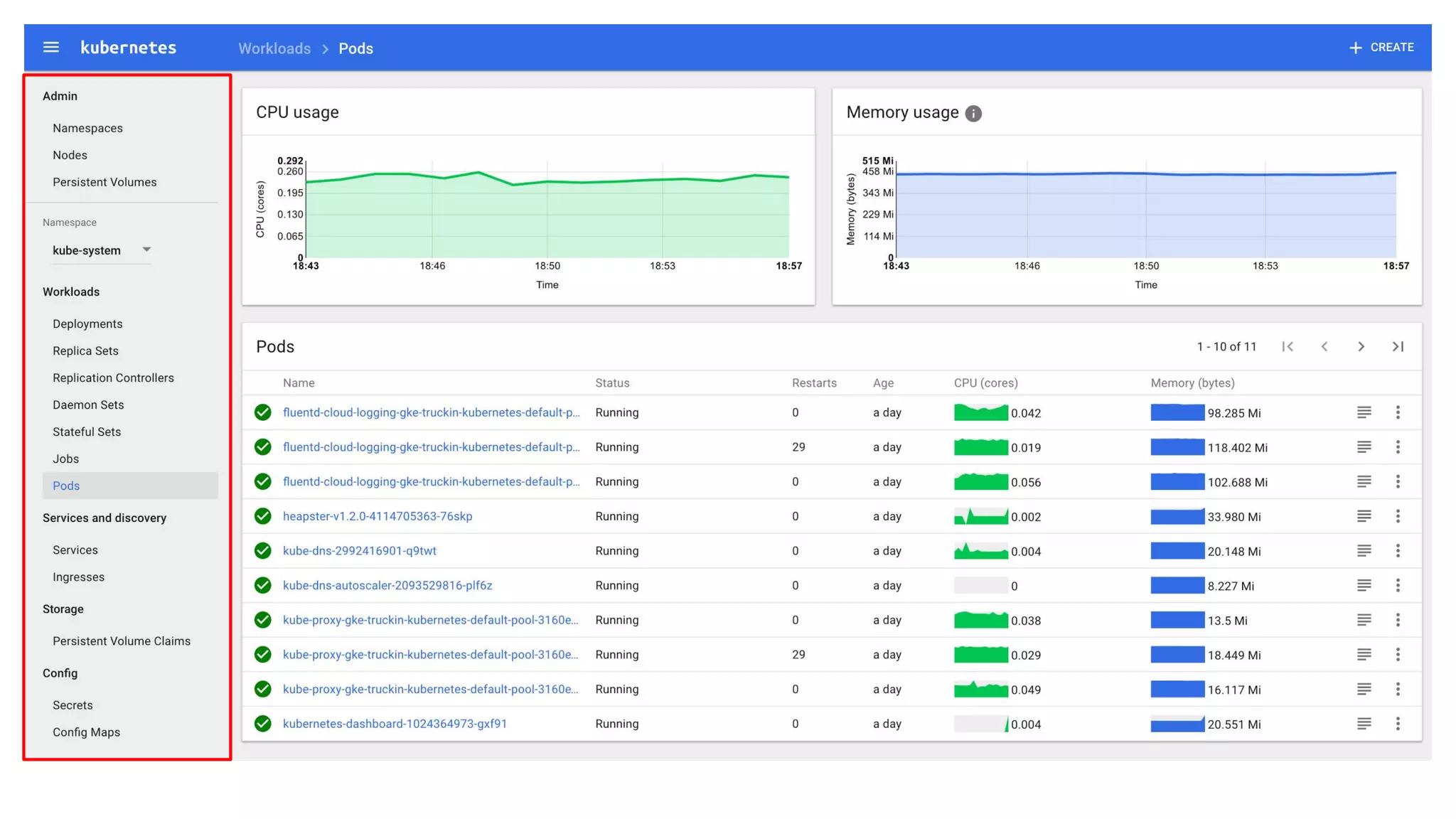
Task: View logs icon for kube-dns-autoscaler pod
Action: click(x=1364, y=586)
